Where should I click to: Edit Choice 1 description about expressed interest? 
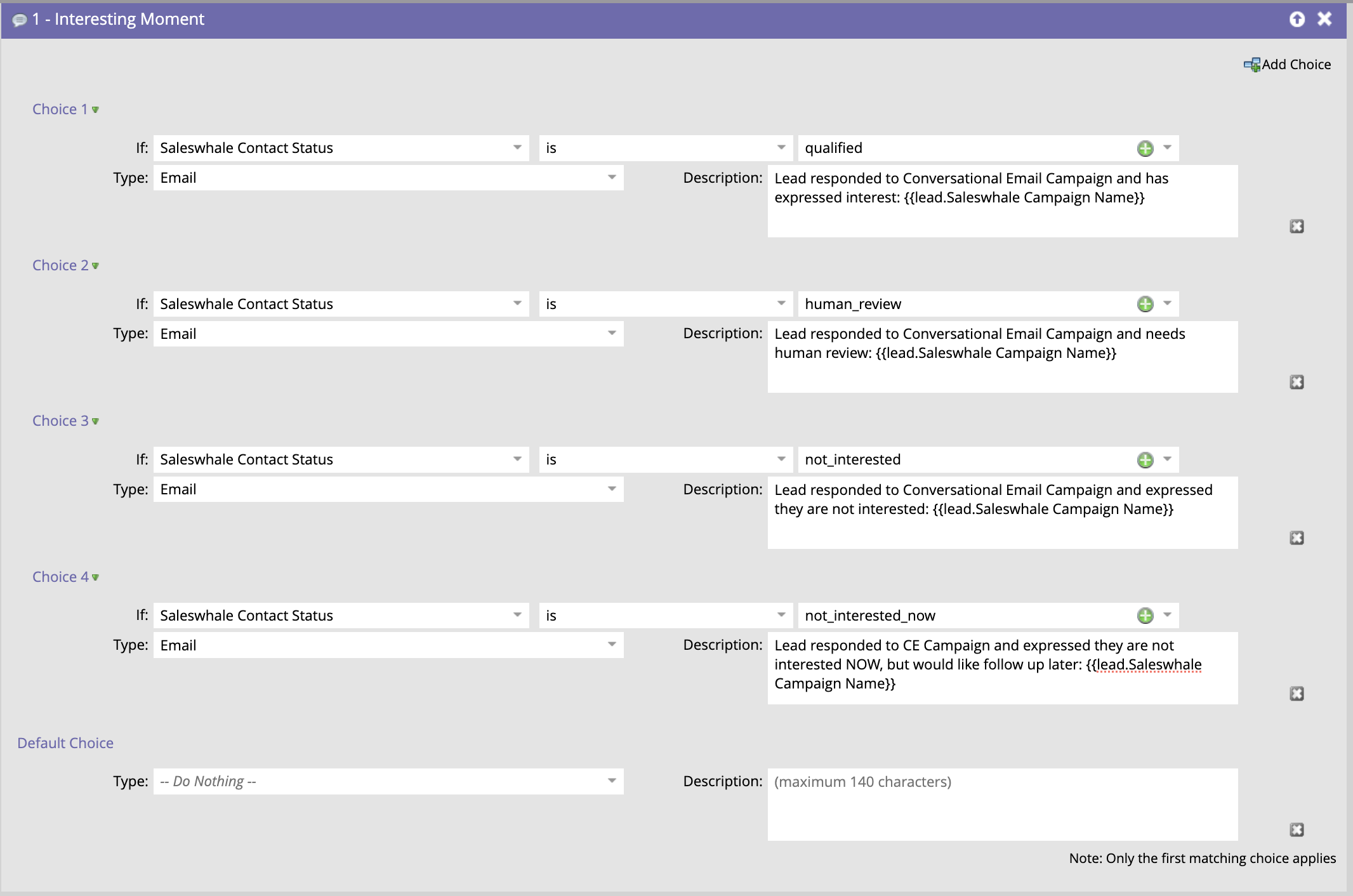pos(1003,201)
